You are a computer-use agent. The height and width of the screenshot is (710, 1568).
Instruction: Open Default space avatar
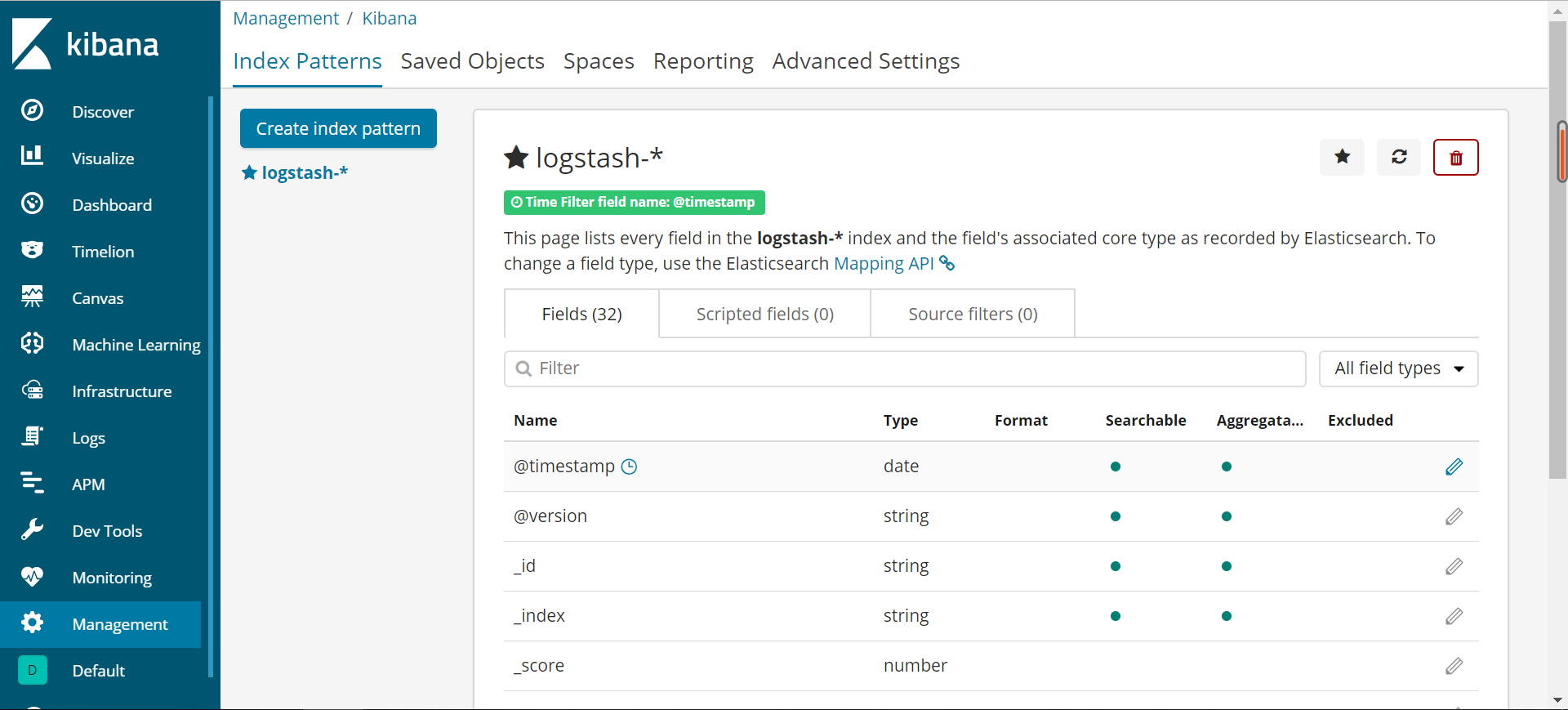click(32, 670)
